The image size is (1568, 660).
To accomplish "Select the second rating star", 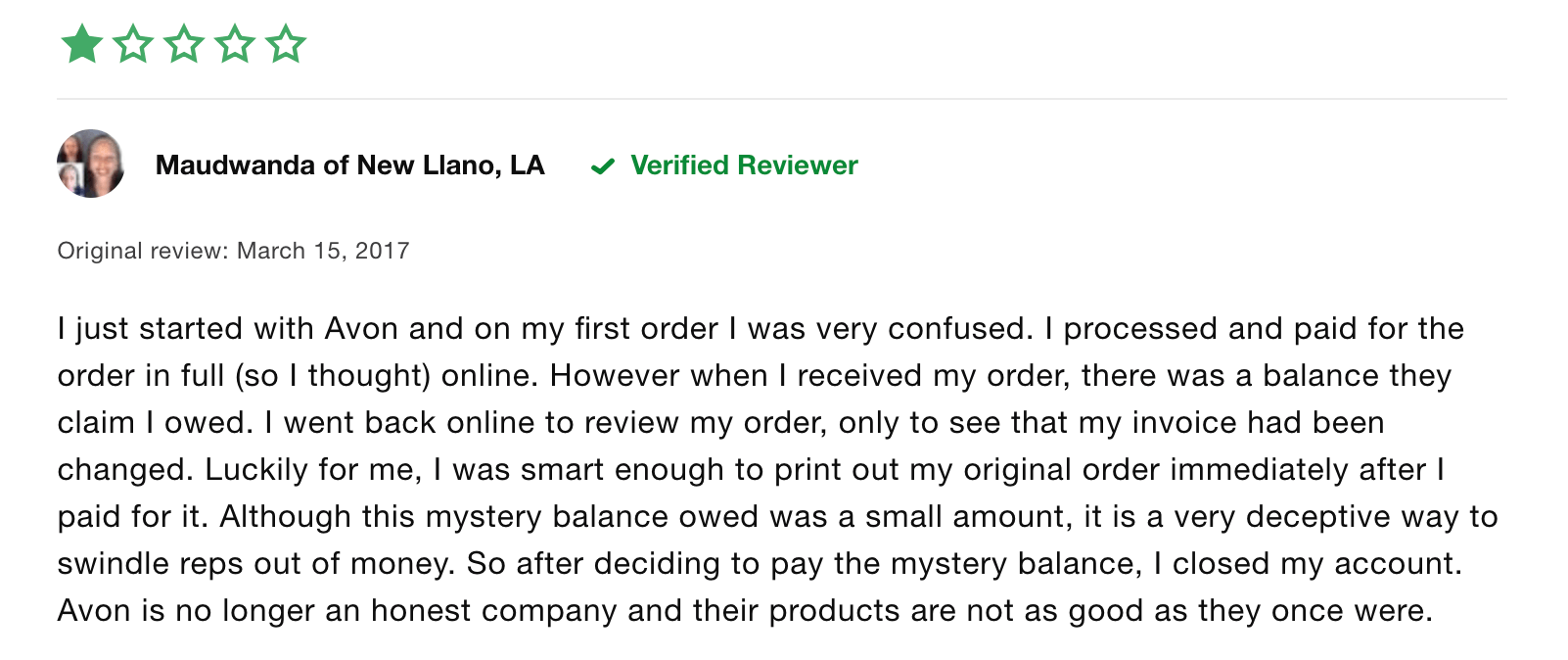I will [x=133, y=44].
